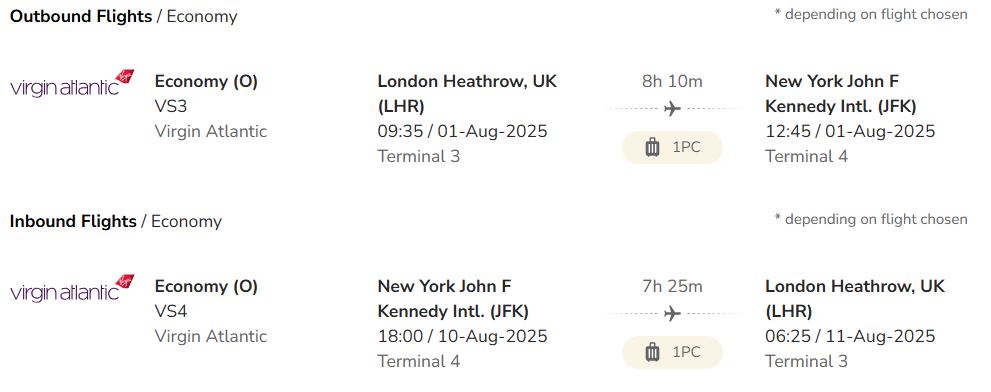Click the inbound flight airplane icon
This screenshot has height=392, width=991.
pyautogui.click(x=672, y=314)
